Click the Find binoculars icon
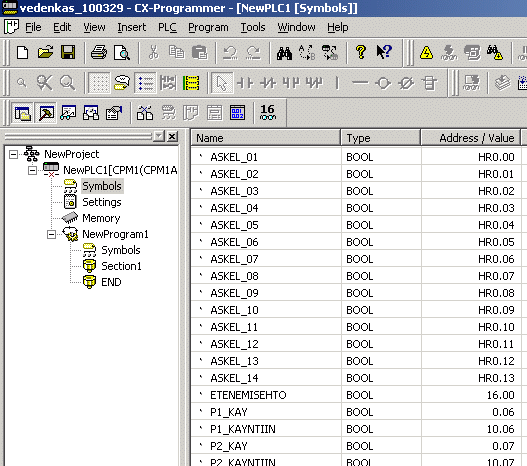 pyautogui.click(x=284, y=53)
